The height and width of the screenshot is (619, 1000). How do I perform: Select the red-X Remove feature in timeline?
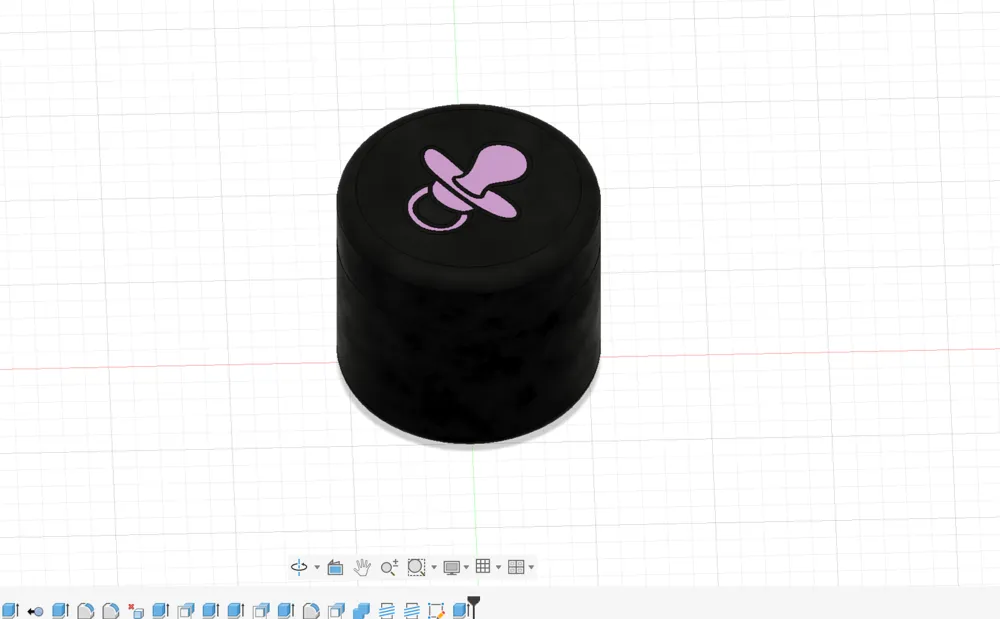[x=135, y=611]
